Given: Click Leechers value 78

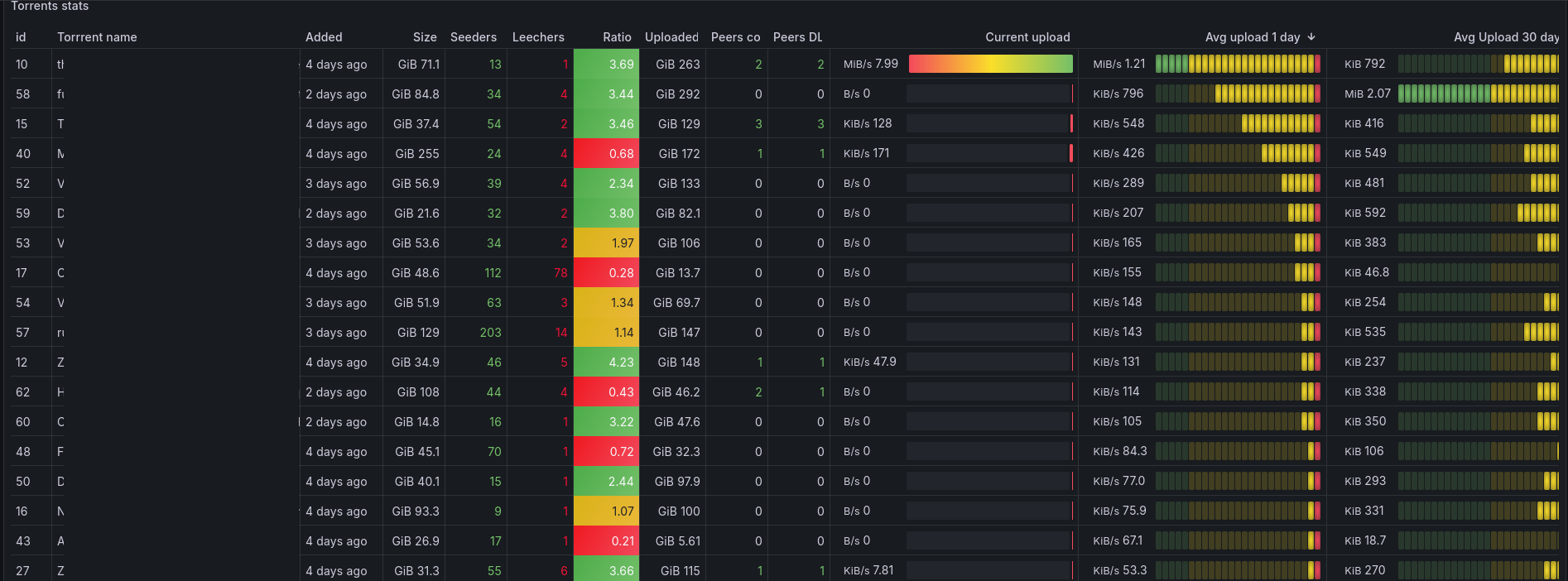Looking at the screenshot, I should [x=560, y=273].
